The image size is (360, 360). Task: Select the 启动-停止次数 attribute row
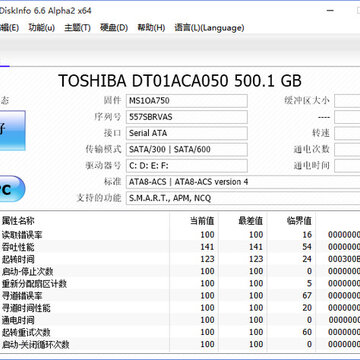(180, 271)
